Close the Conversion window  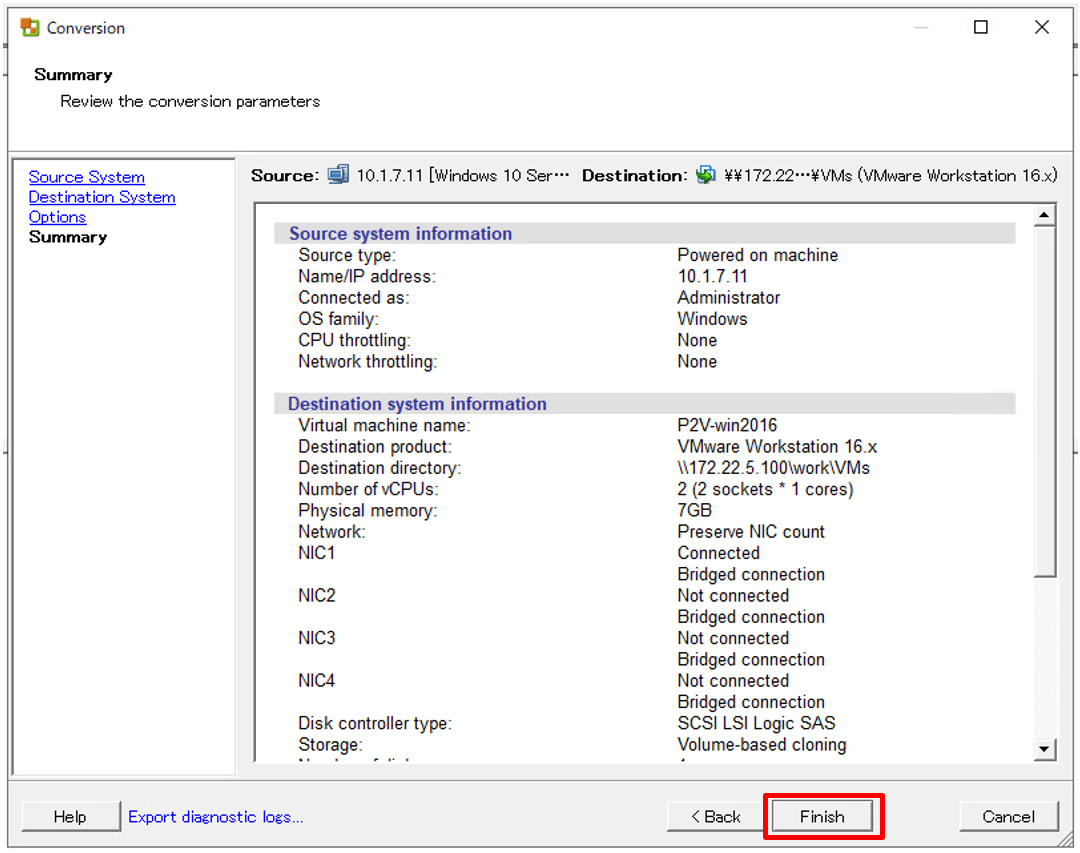click(x=1042, y=27)
